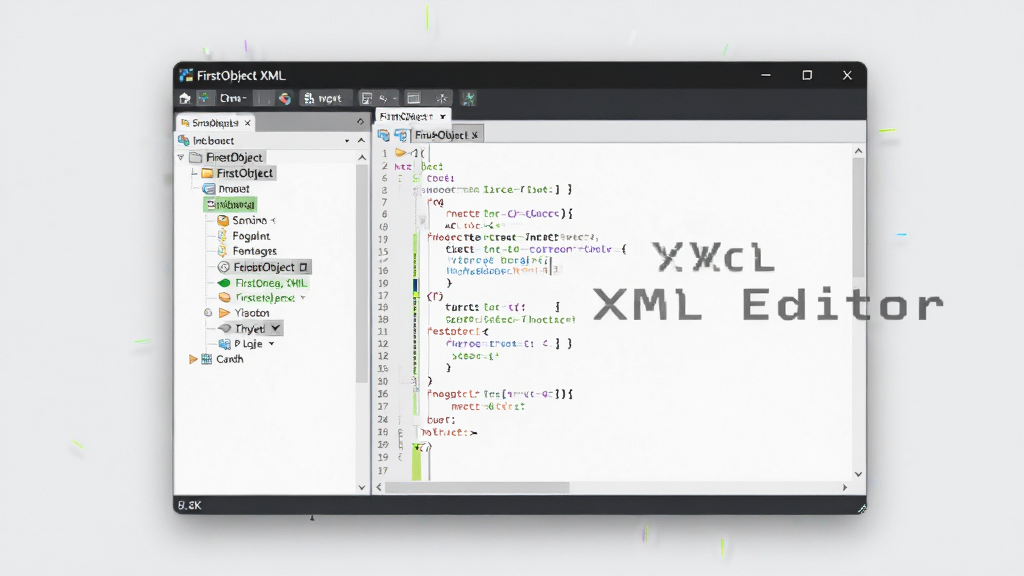Image resolution: width=1024 pixels, height=576 pixels.
Task: Click the editor horizontal scrollbar thumb
Action: click(477, 487)
